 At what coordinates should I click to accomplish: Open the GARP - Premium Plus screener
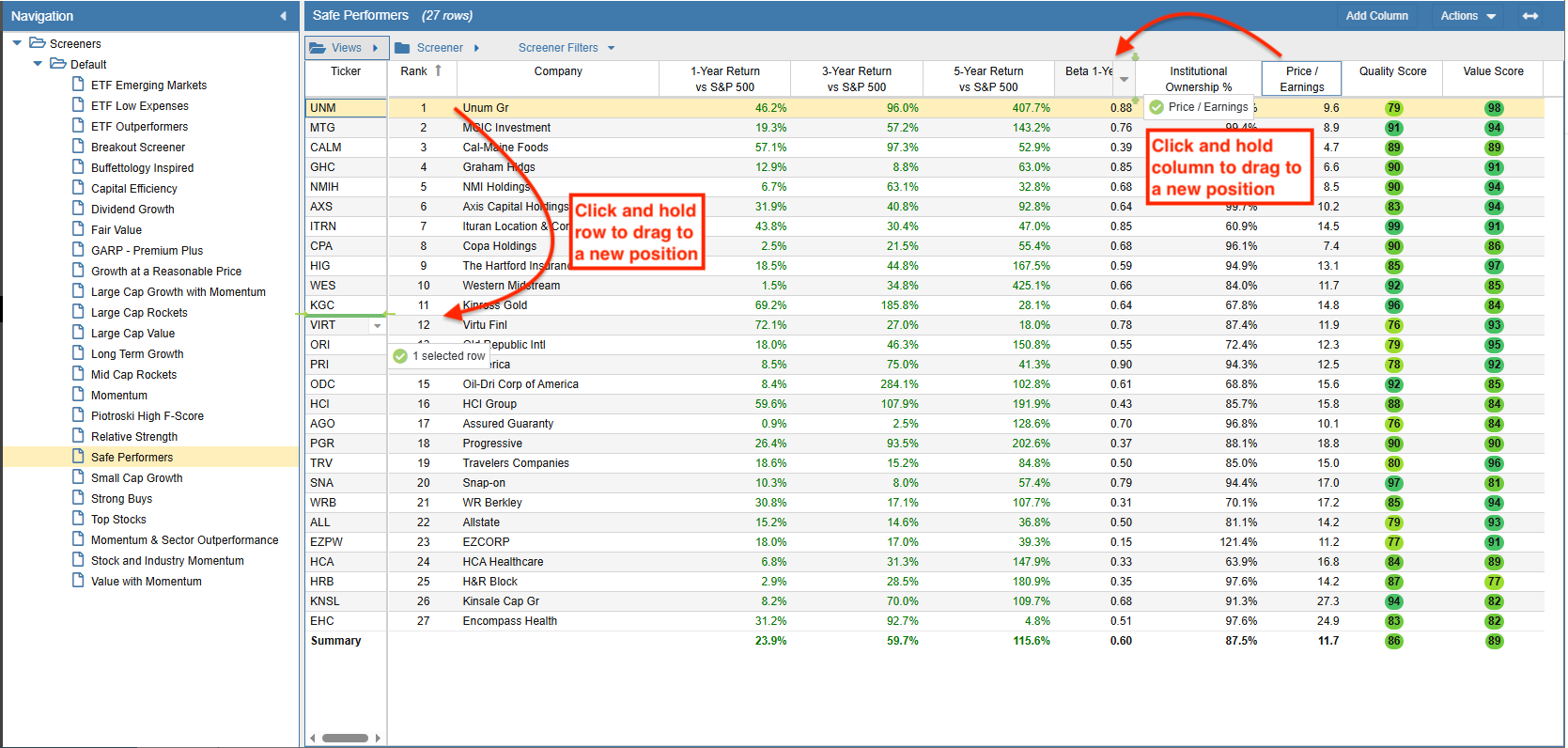(147, 251)
